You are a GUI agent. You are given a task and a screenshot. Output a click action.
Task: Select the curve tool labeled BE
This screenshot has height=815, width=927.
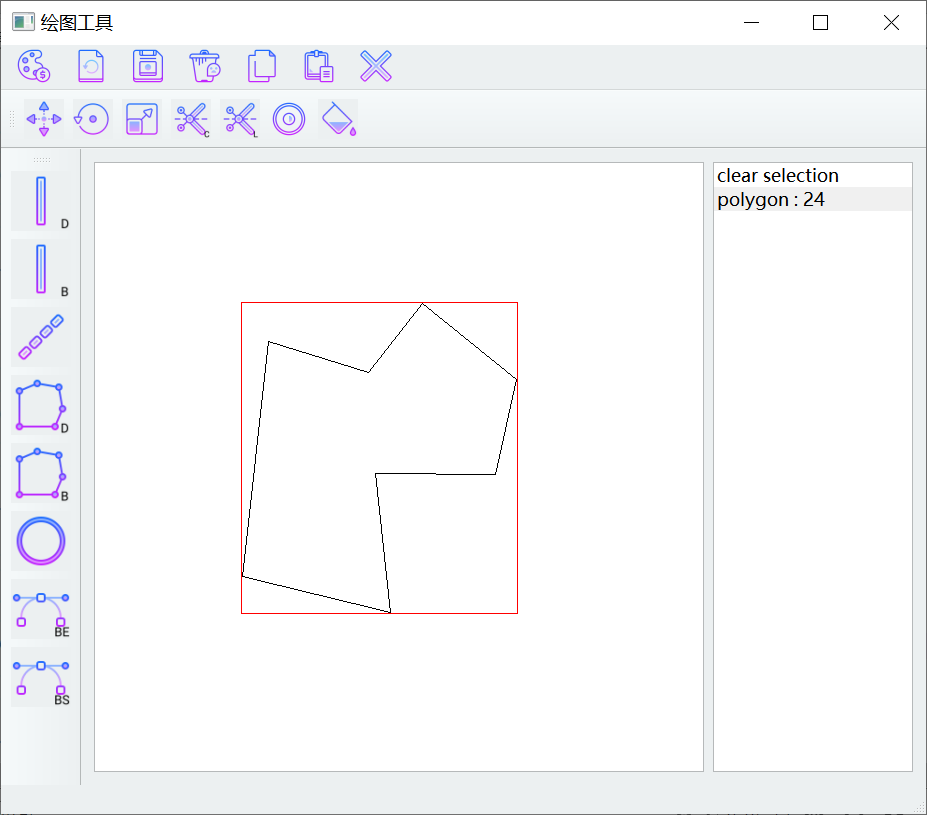tap(41, 609)
